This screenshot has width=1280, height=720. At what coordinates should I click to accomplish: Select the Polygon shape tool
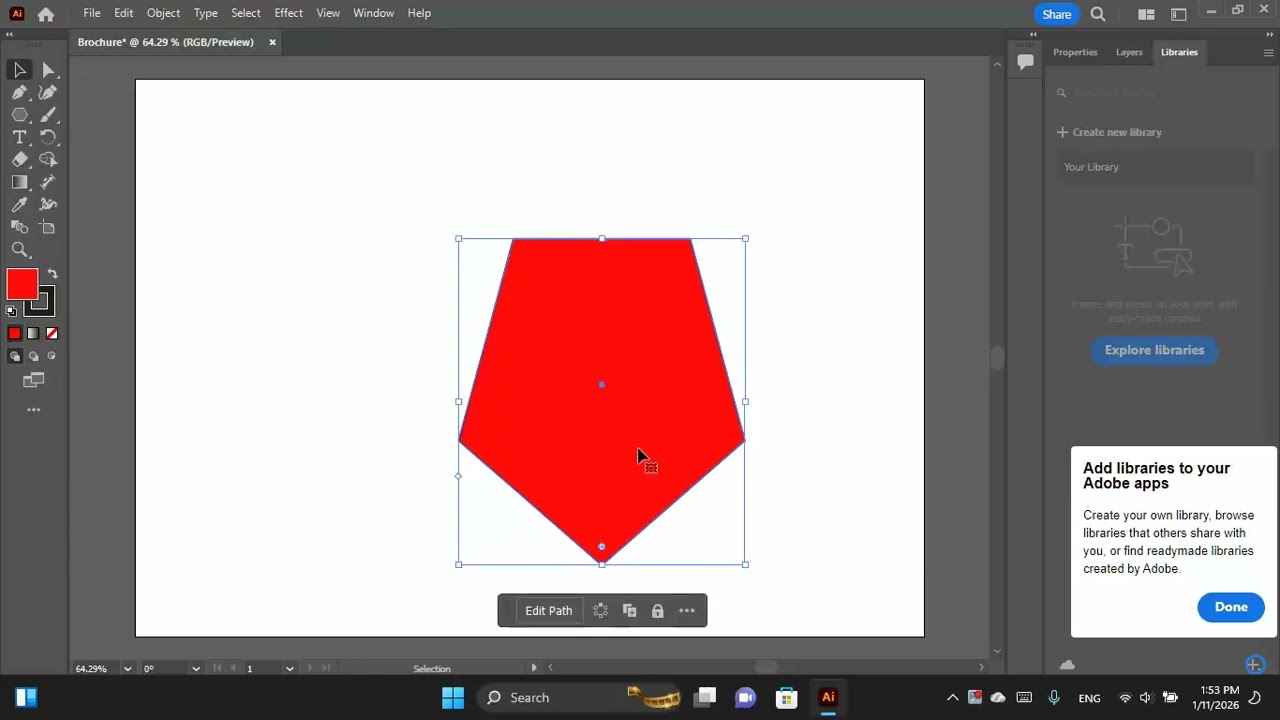pyautogui.click(x=19, y=115)
